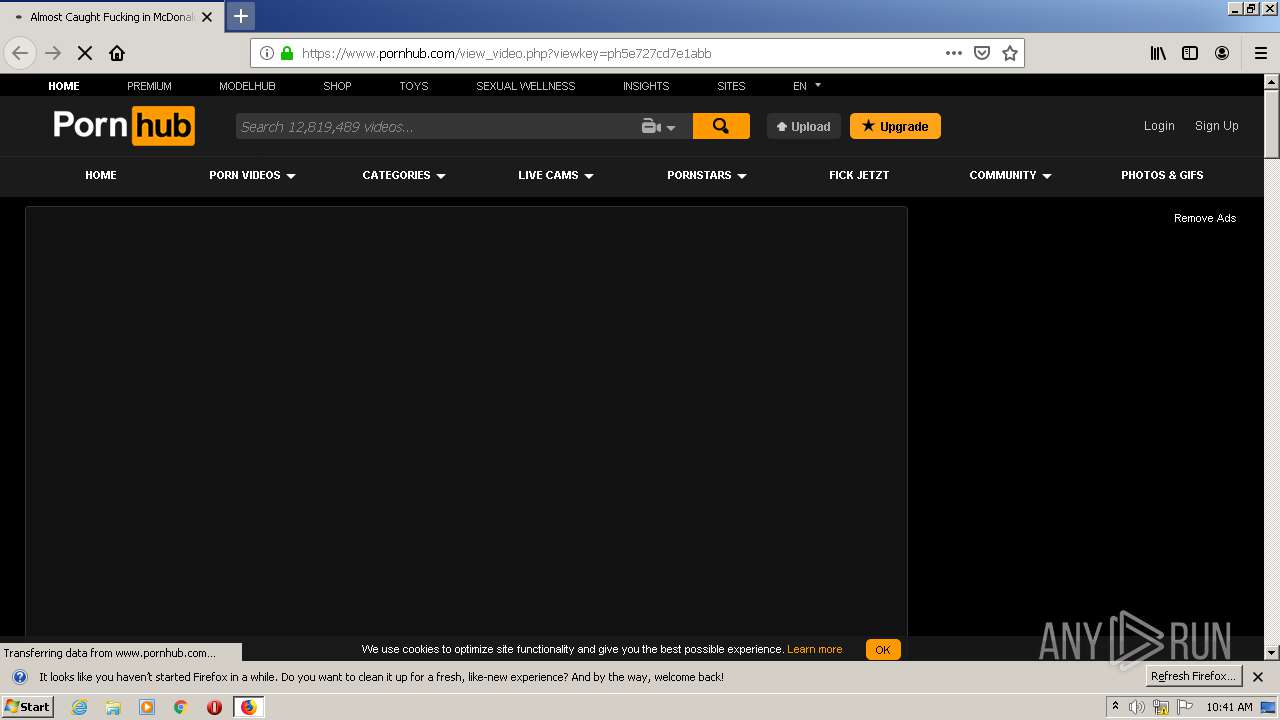Open the site information icon in address bar

click(x=267, y=53)
